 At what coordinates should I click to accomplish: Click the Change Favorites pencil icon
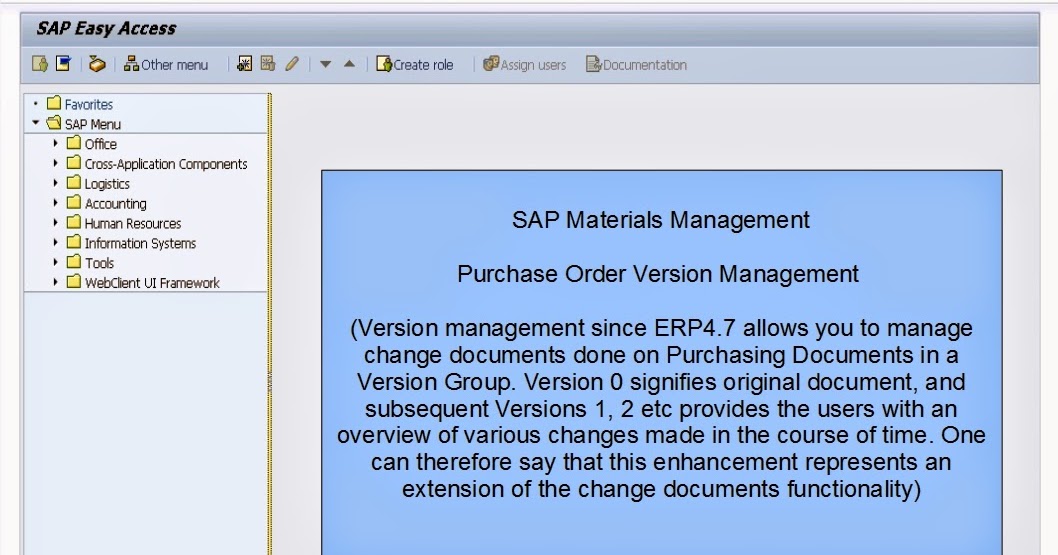pos(291,64)
